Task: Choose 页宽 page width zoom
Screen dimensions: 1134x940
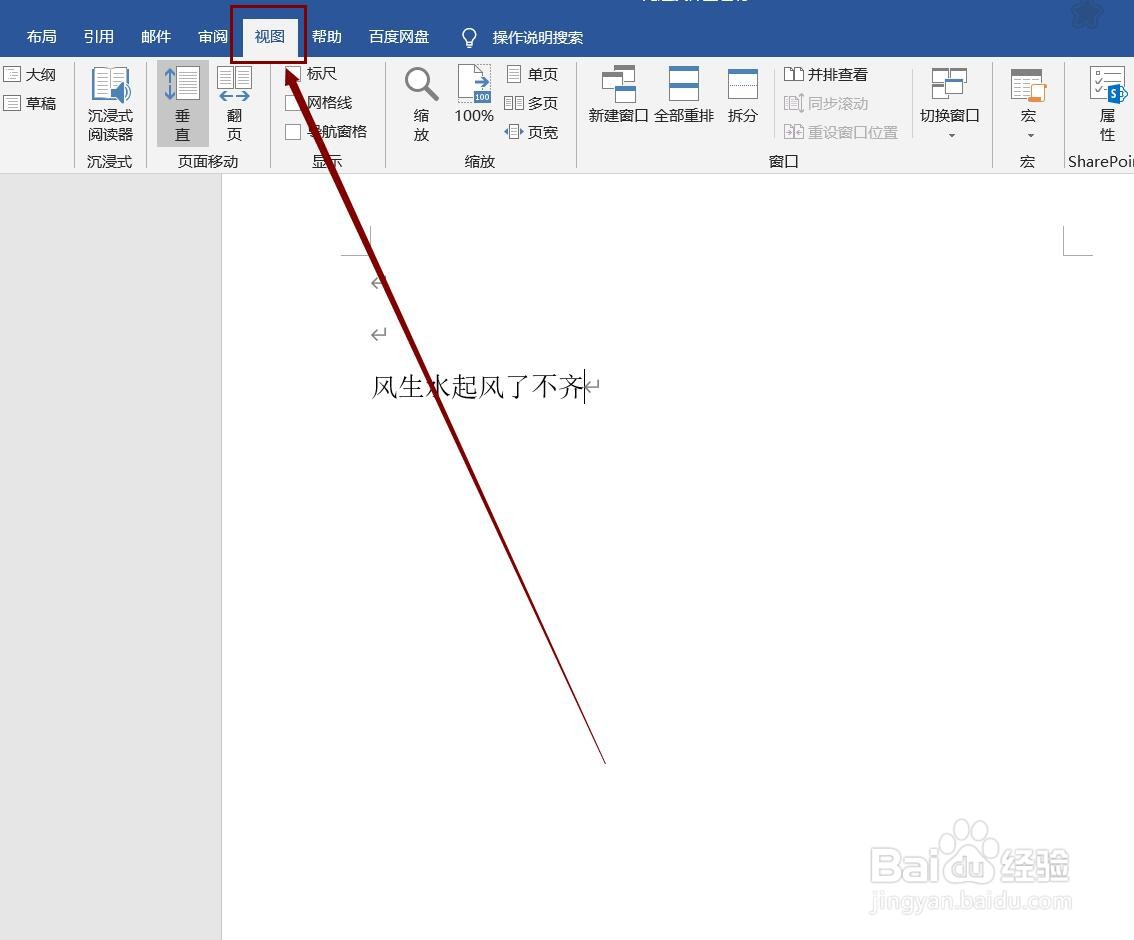Action: coord(532,132)
